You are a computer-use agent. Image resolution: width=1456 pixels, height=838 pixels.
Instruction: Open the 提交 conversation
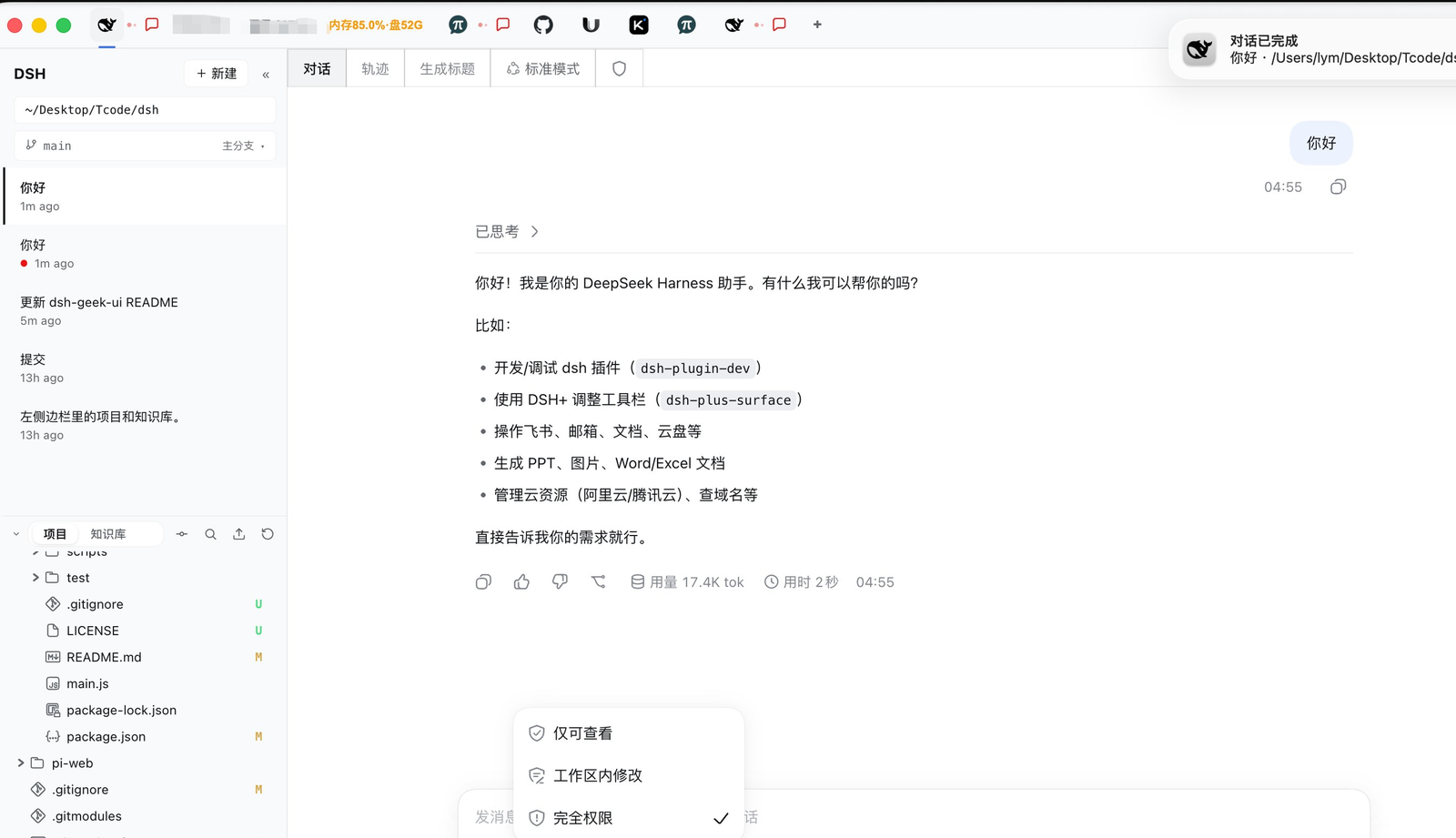coord(145,368)
